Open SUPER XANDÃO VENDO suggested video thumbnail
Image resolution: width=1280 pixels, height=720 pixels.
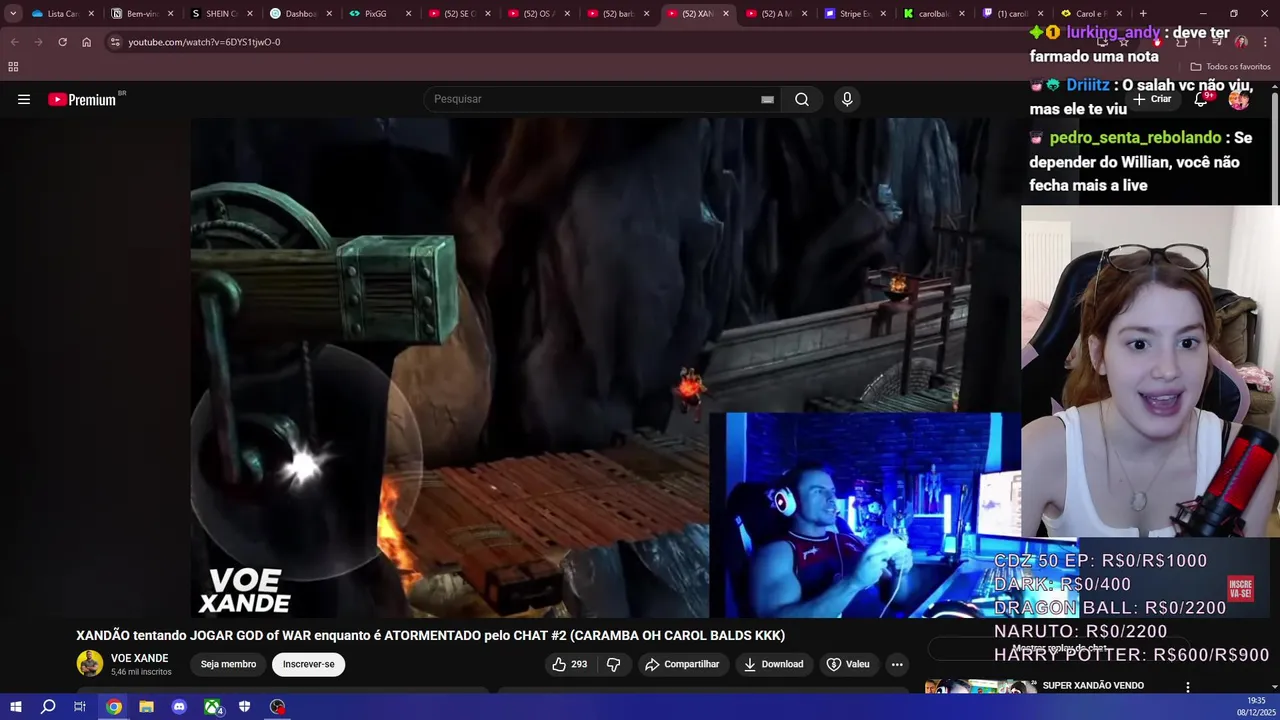tap(980, 687)
